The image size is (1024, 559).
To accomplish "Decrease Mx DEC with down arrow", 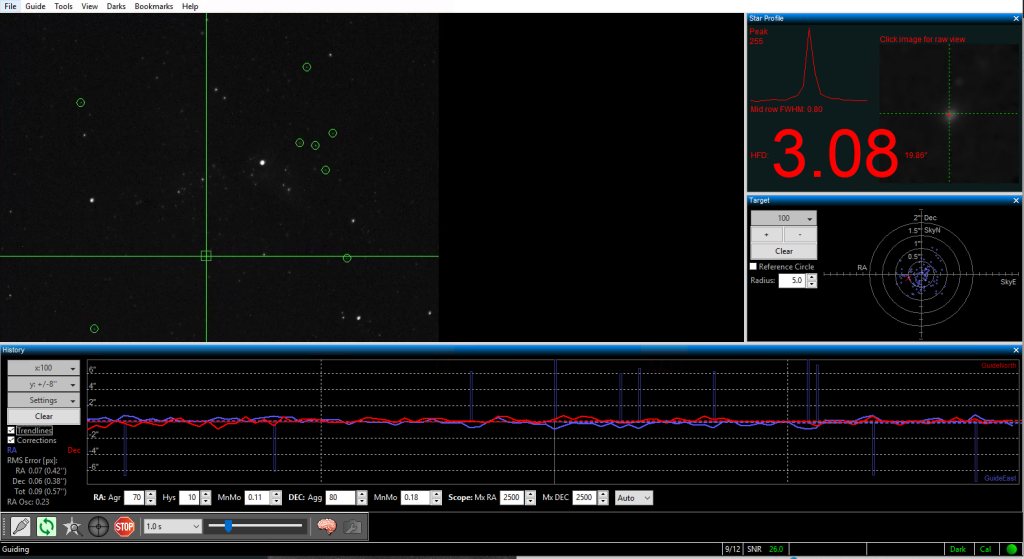I will click(603, 501).
